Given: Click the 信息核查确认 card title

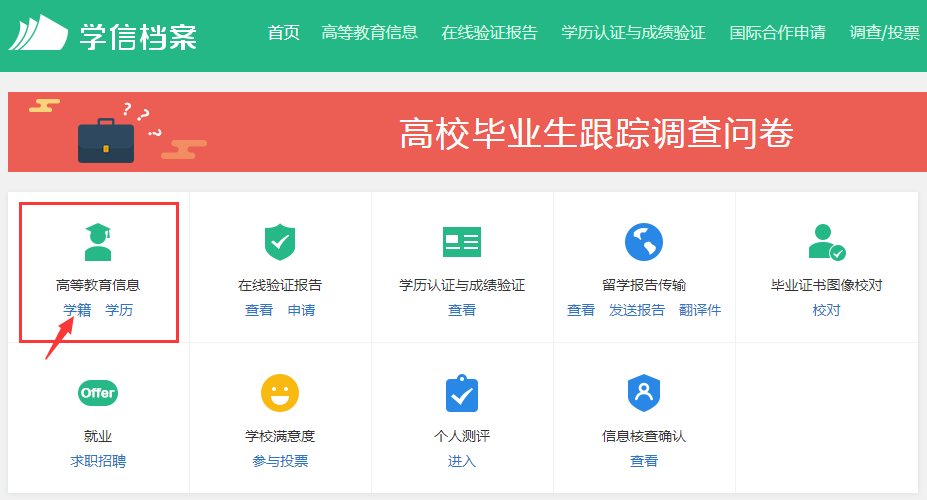Looking at the screenshot, I should click(644, 436).
